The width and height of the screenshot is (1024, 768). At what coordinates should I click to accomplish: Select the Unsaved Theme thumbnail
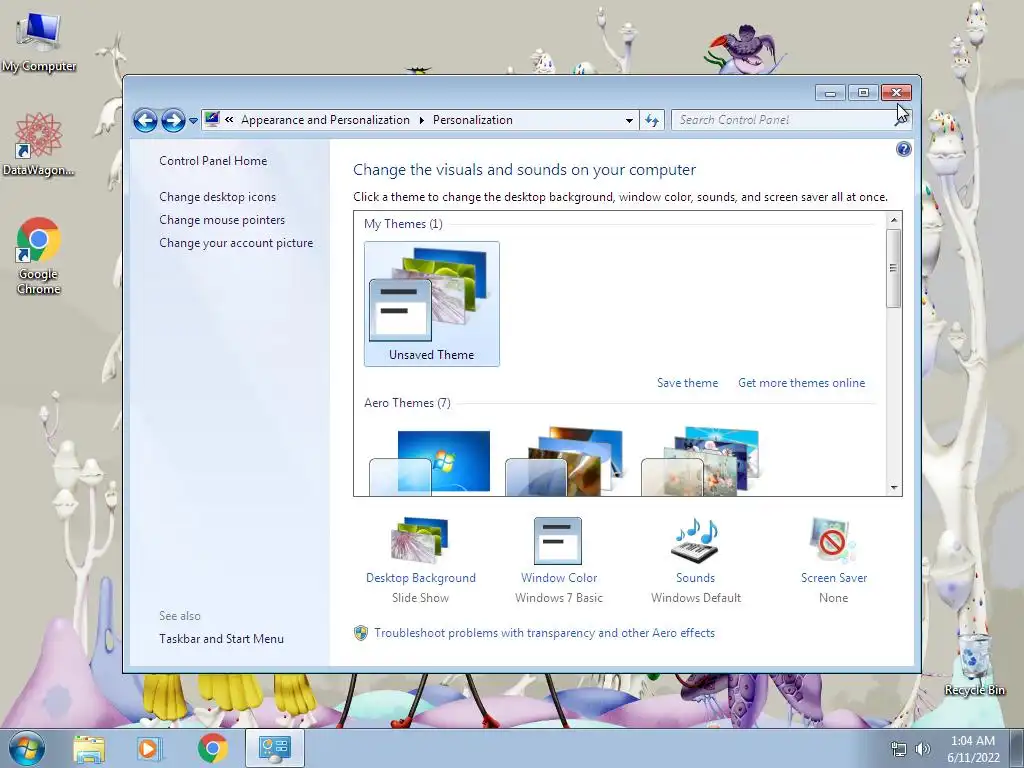pos(432,304)
